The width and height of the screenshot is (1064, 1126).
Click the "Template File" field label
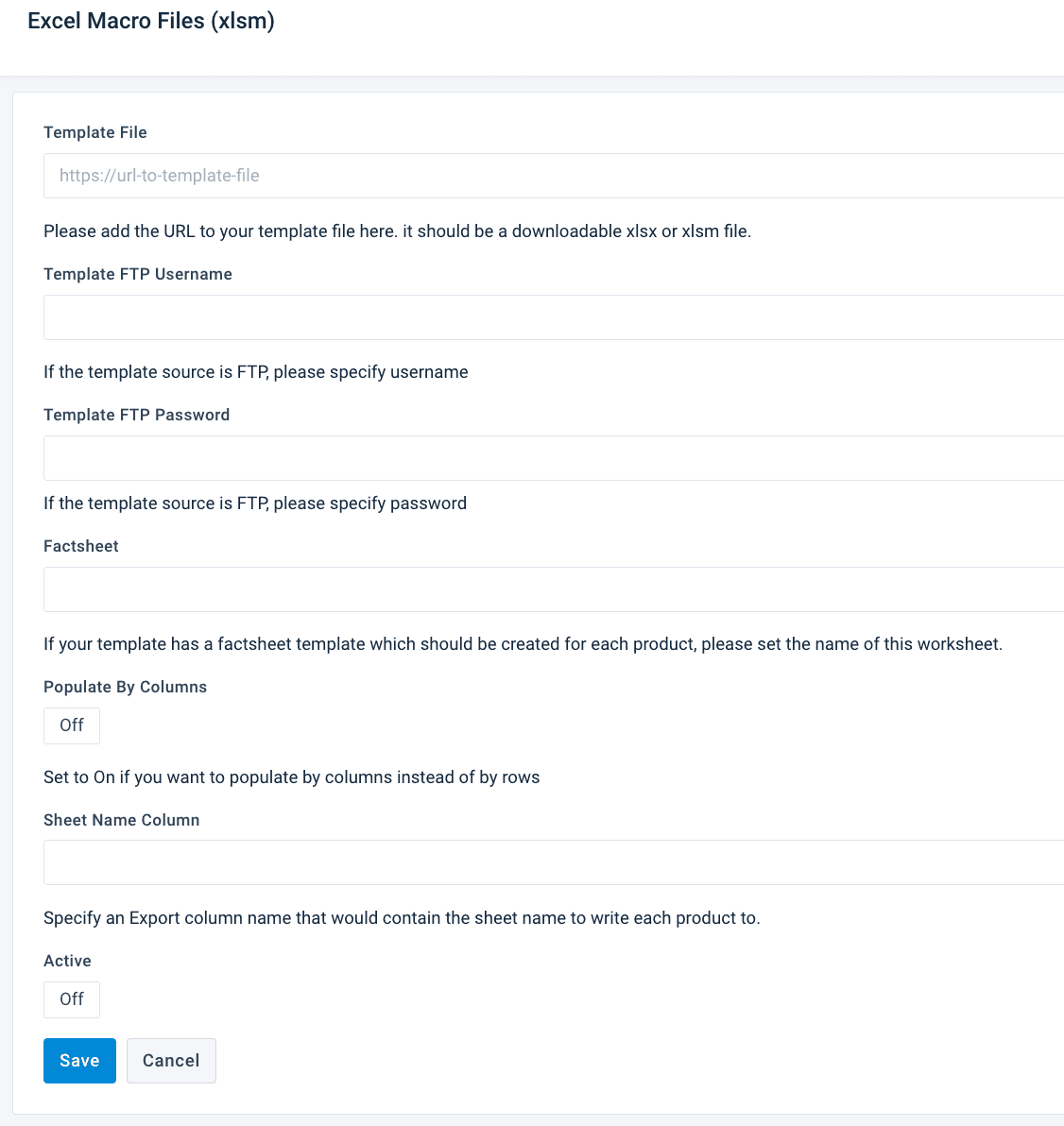click(95, 132)
